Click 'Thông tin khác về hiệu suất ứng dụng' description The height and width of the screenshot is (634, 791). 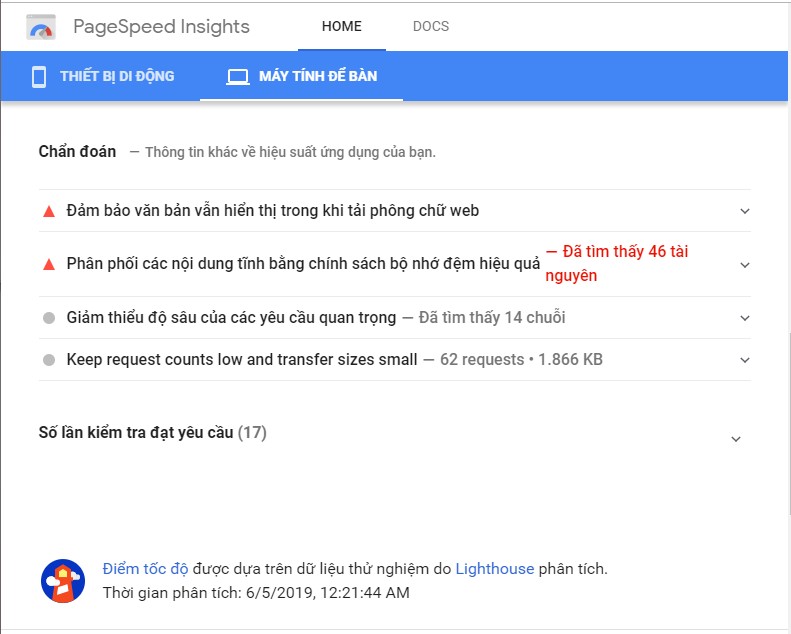point(291,152)
